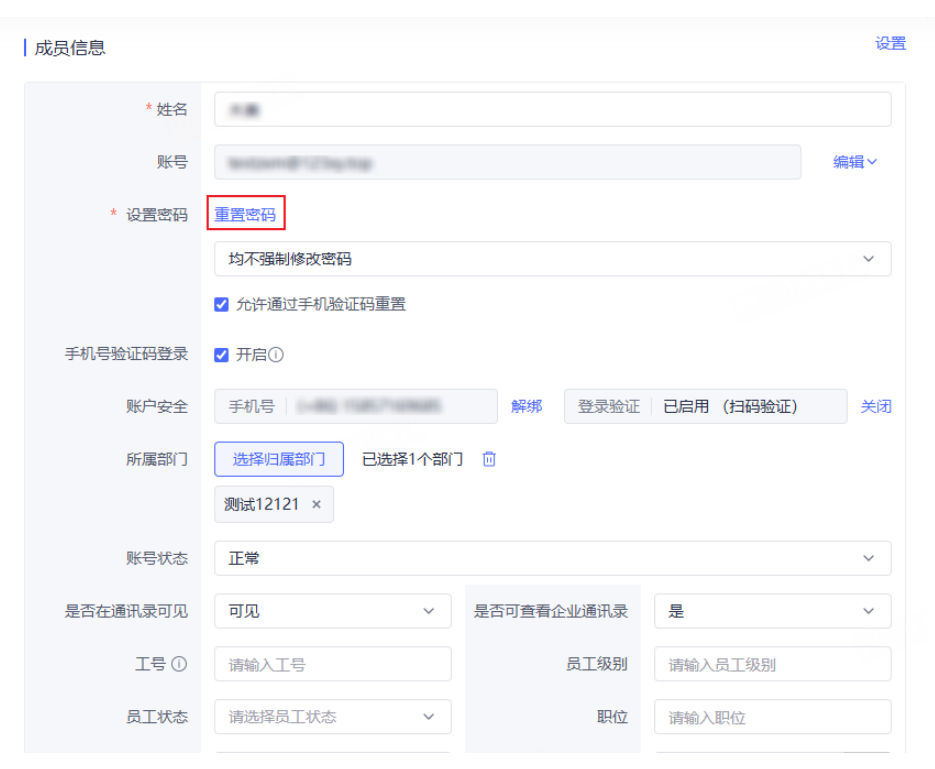Click the 设置 link at top right
Viewport: 935px width, 769px height.
(890, 44)
